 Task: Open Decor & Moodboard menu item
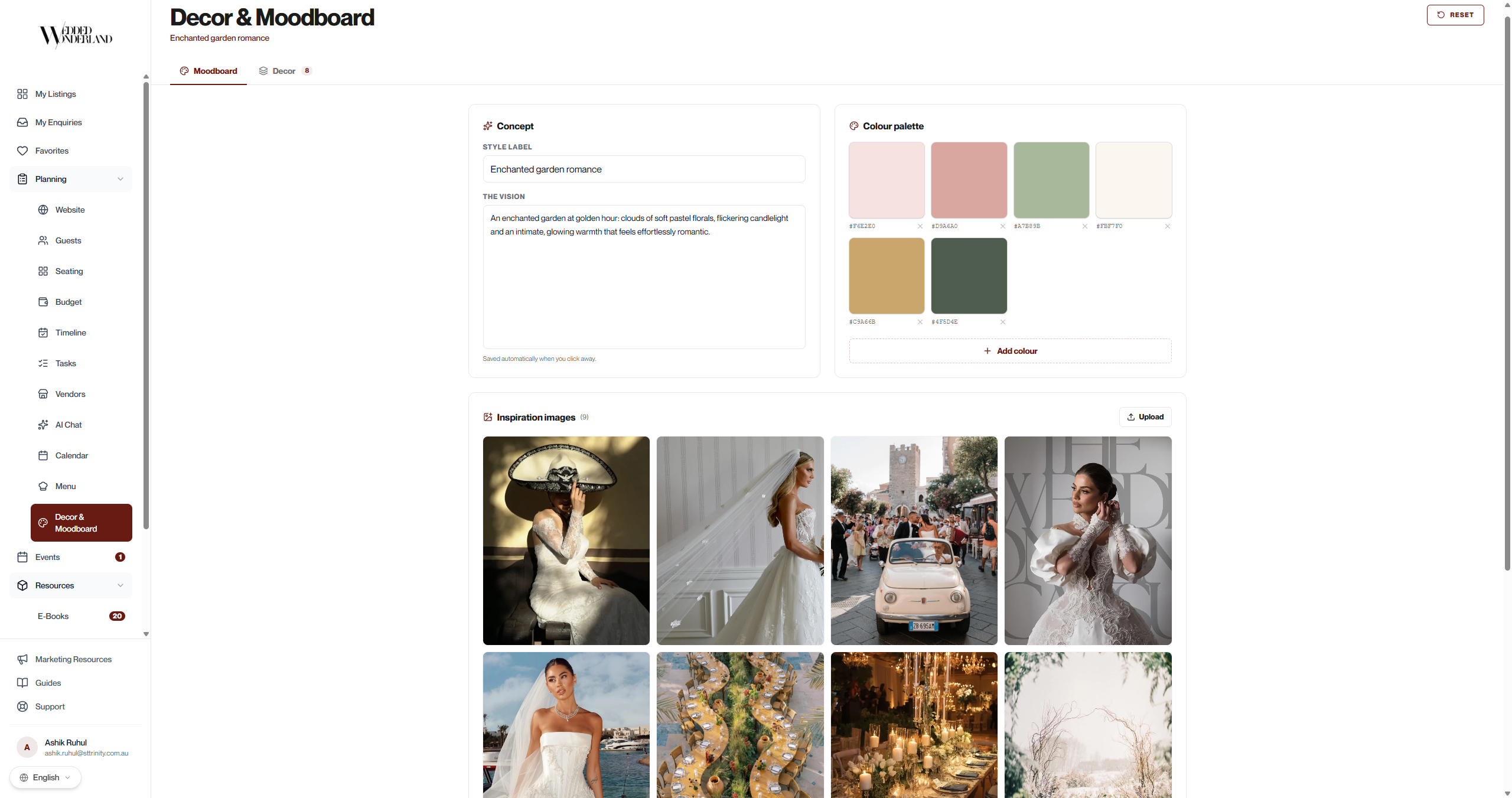(x=82, y=523)
